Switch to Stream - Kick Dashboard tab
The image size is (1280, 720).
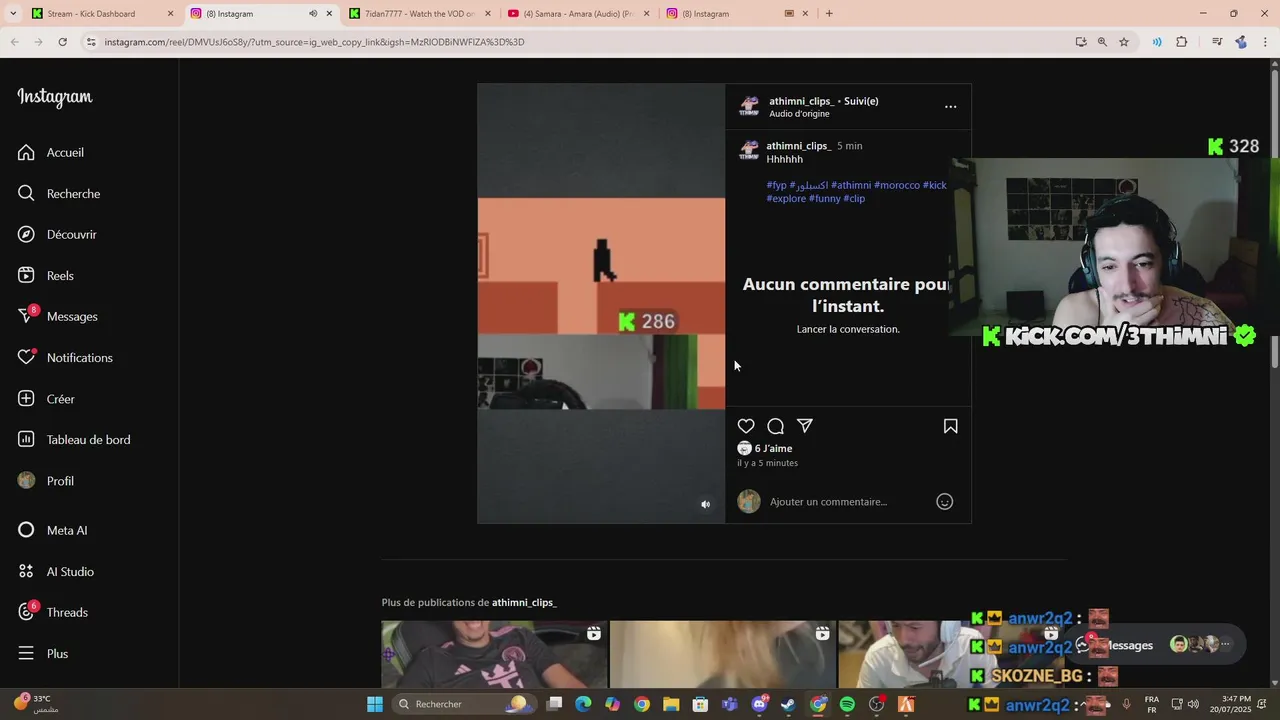pos(90,14)
